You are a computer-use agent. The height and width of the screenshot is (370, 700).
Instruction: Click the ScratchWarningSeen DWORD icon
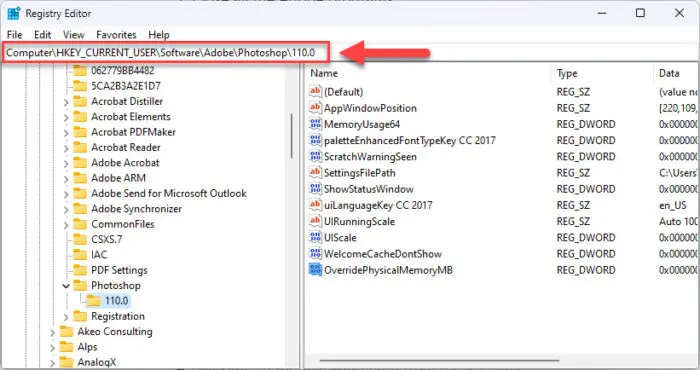tap(315, 156)
